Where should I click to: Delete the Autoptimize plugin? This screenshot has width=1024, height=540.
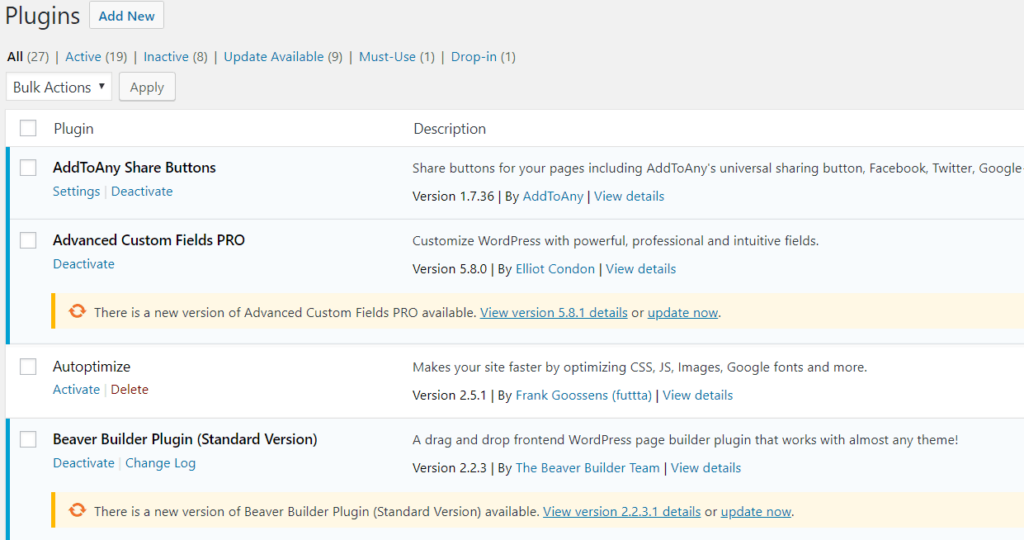pyautogui.click(x=129, y=389)
